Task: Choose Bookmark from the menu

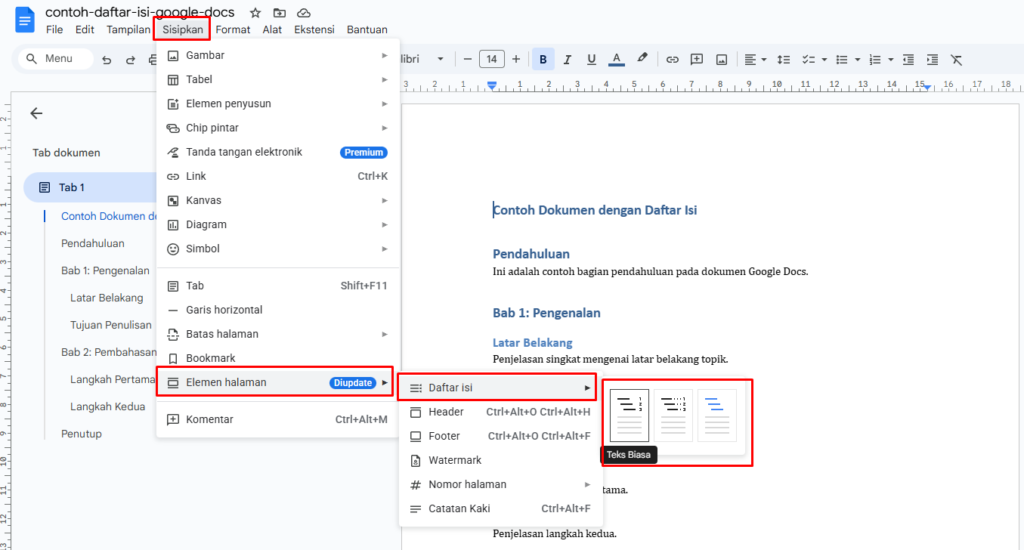Action: (278, 359)
